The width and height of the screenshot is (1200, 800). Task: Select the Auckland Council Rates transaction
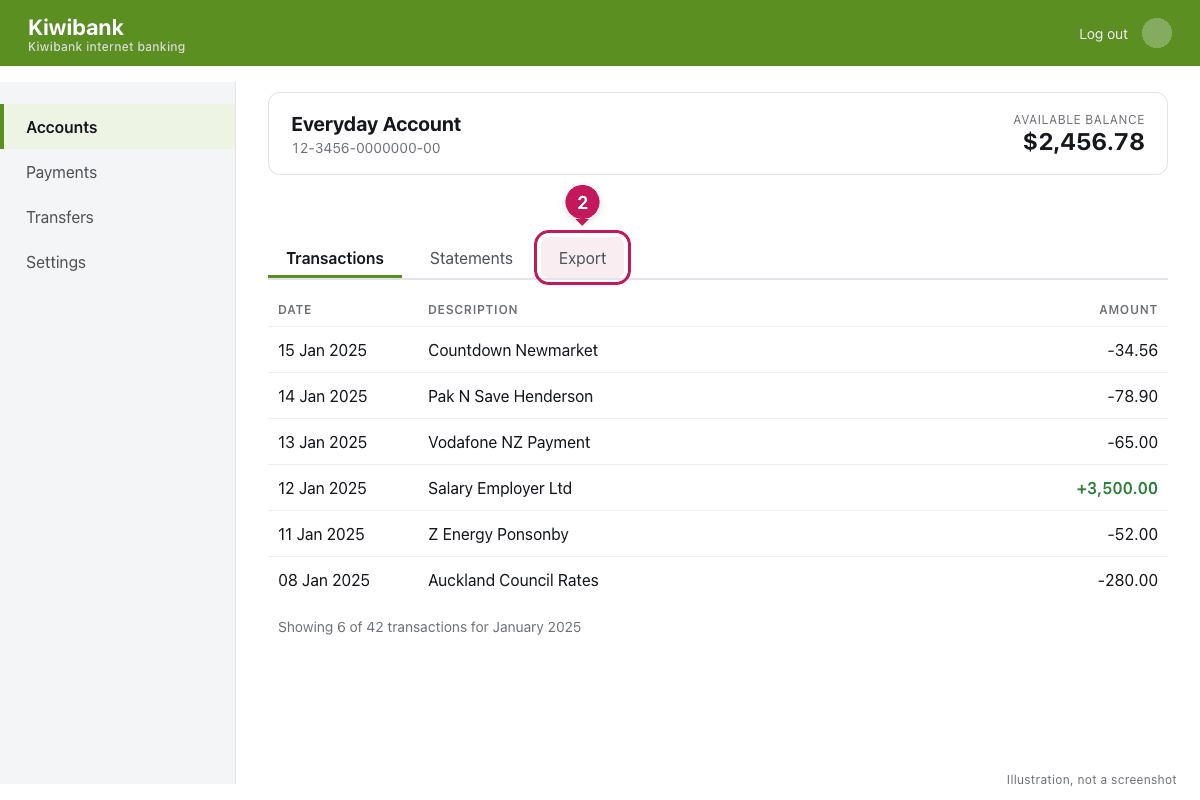click(718, 580)
